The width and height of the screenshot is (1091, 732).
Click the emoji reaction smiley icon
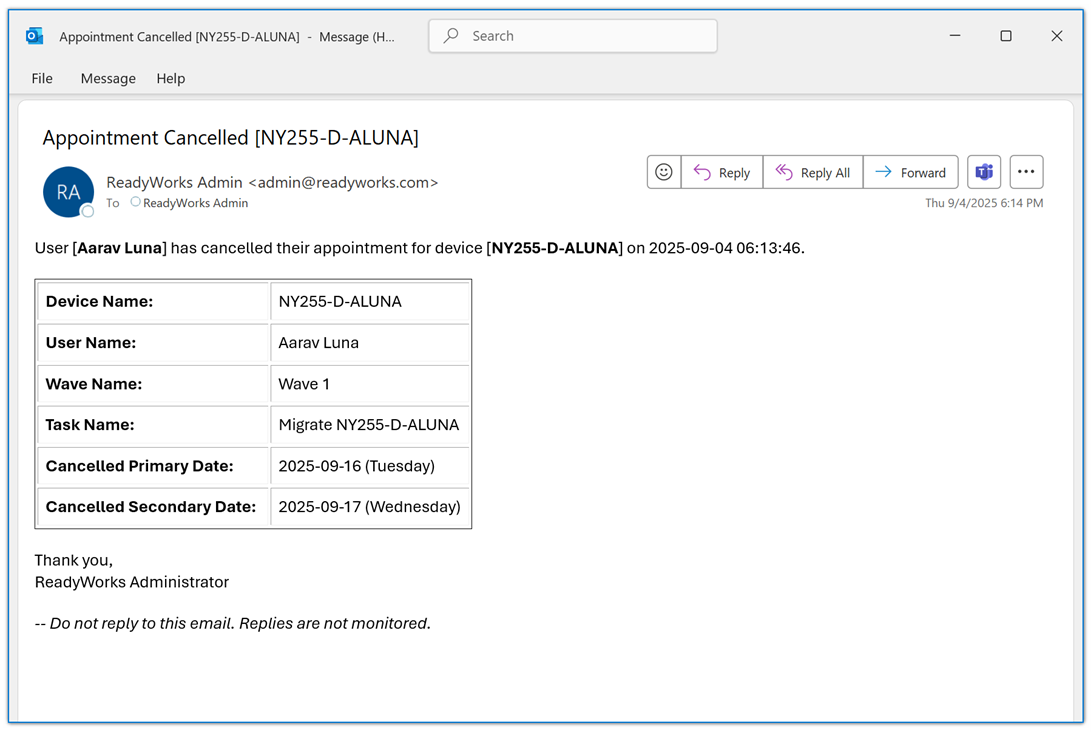pos(664,172)
